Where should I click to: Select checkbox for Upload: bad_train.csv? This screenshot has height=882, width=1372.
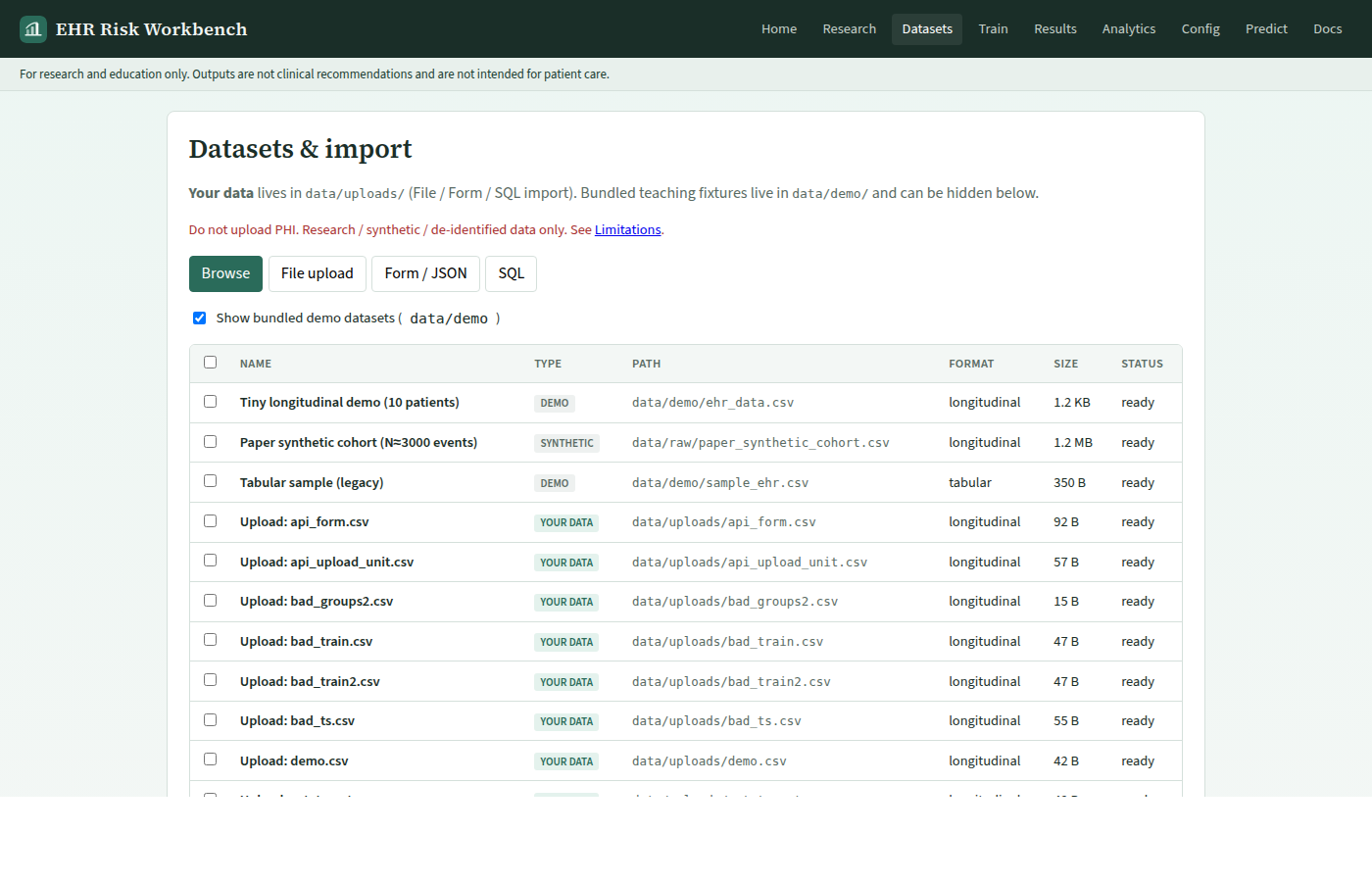pyautogui.click(x=210, y=640)
